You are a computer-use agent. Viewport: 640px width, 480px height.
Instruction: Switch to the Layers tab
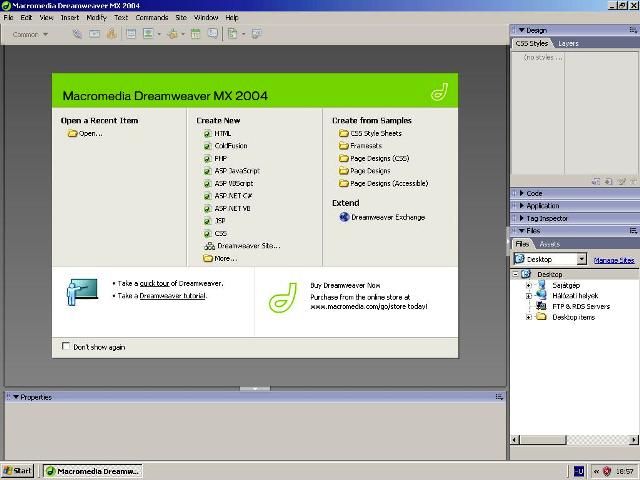click(568, 43)
